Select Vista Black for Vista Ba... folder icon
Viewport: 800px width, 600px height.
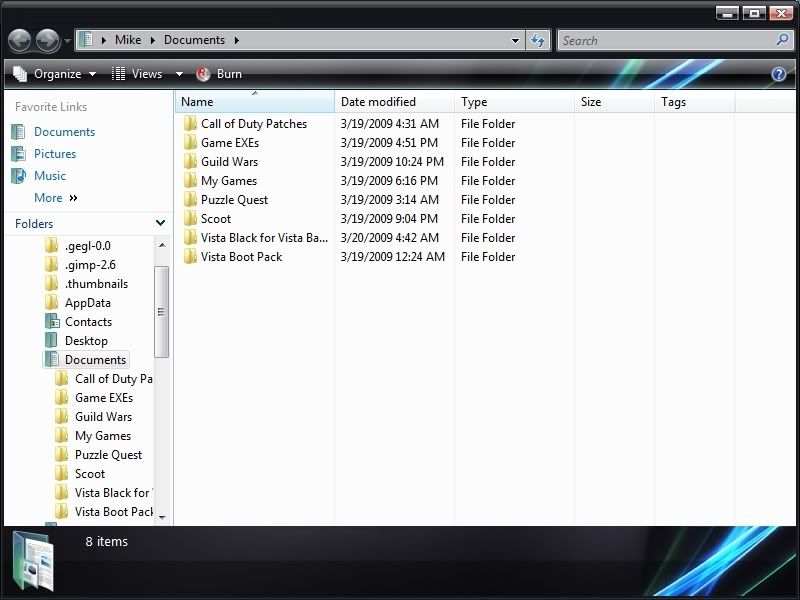190,238
